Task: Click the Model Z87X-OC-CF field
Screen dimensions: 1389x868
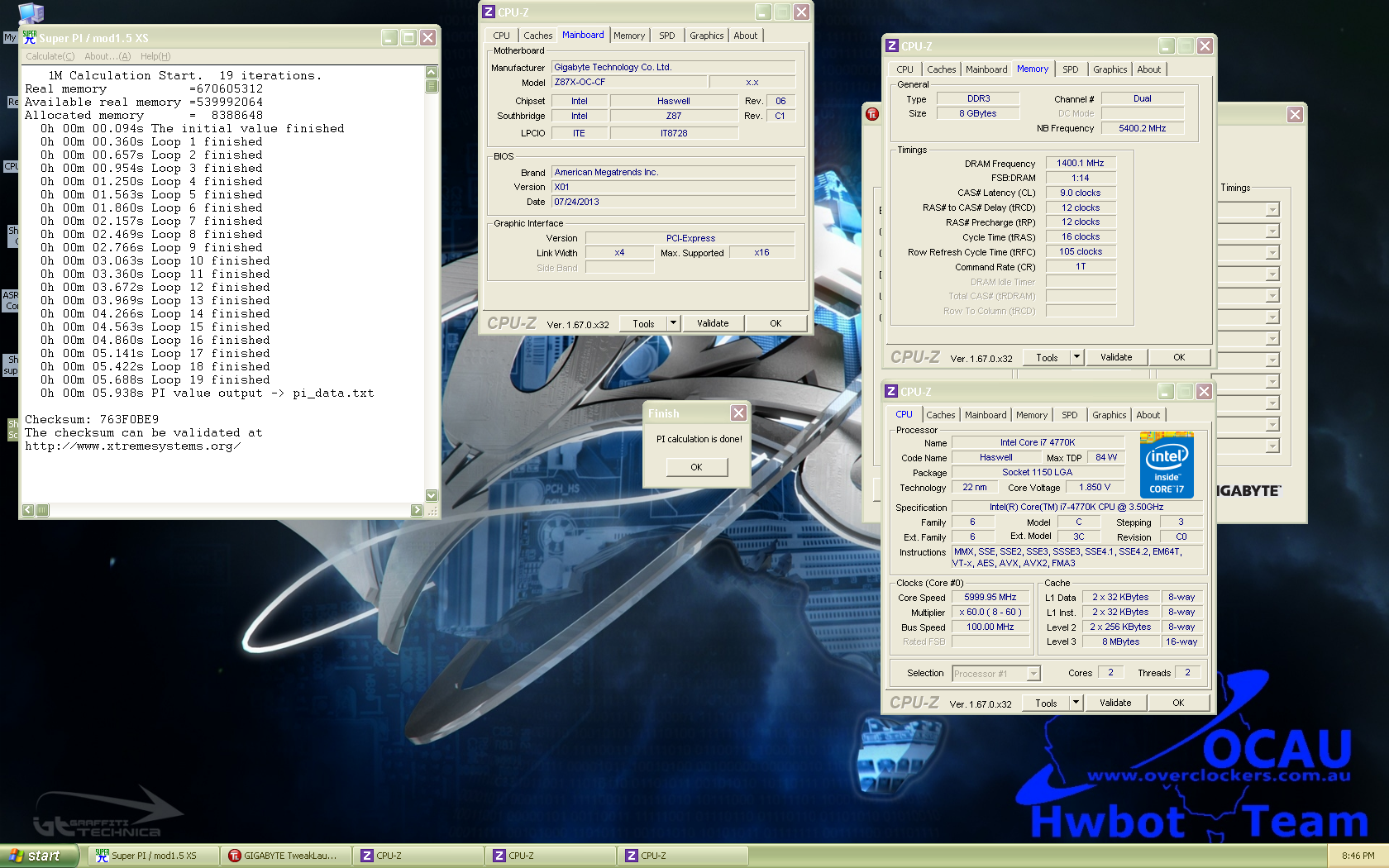Action: (x=629, y=82)
